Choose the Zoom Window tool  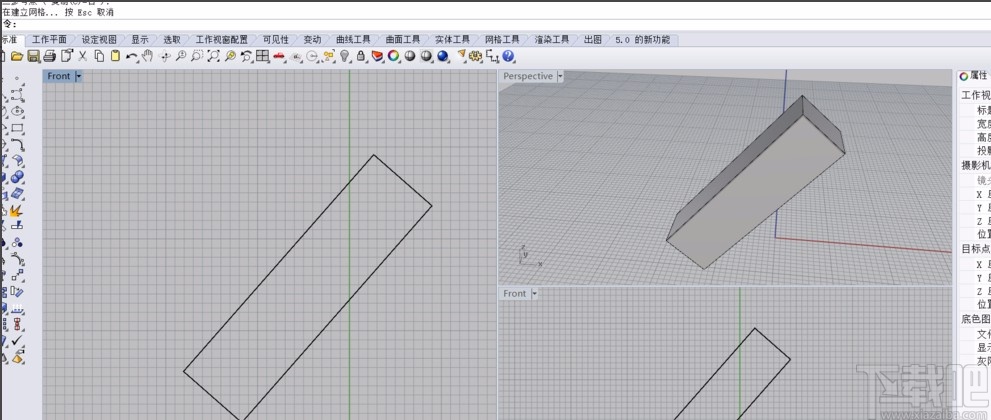(197, 56)
